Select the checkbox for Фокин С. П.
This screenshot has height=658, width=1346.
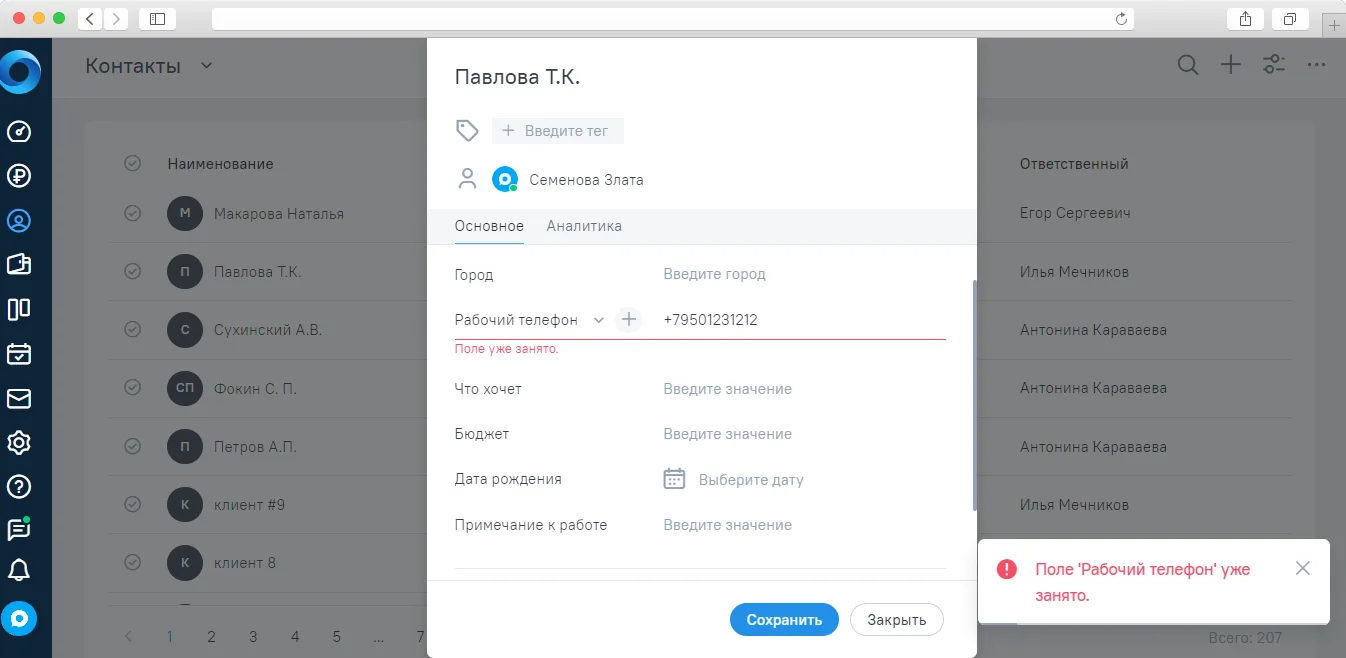click(132, 387)
